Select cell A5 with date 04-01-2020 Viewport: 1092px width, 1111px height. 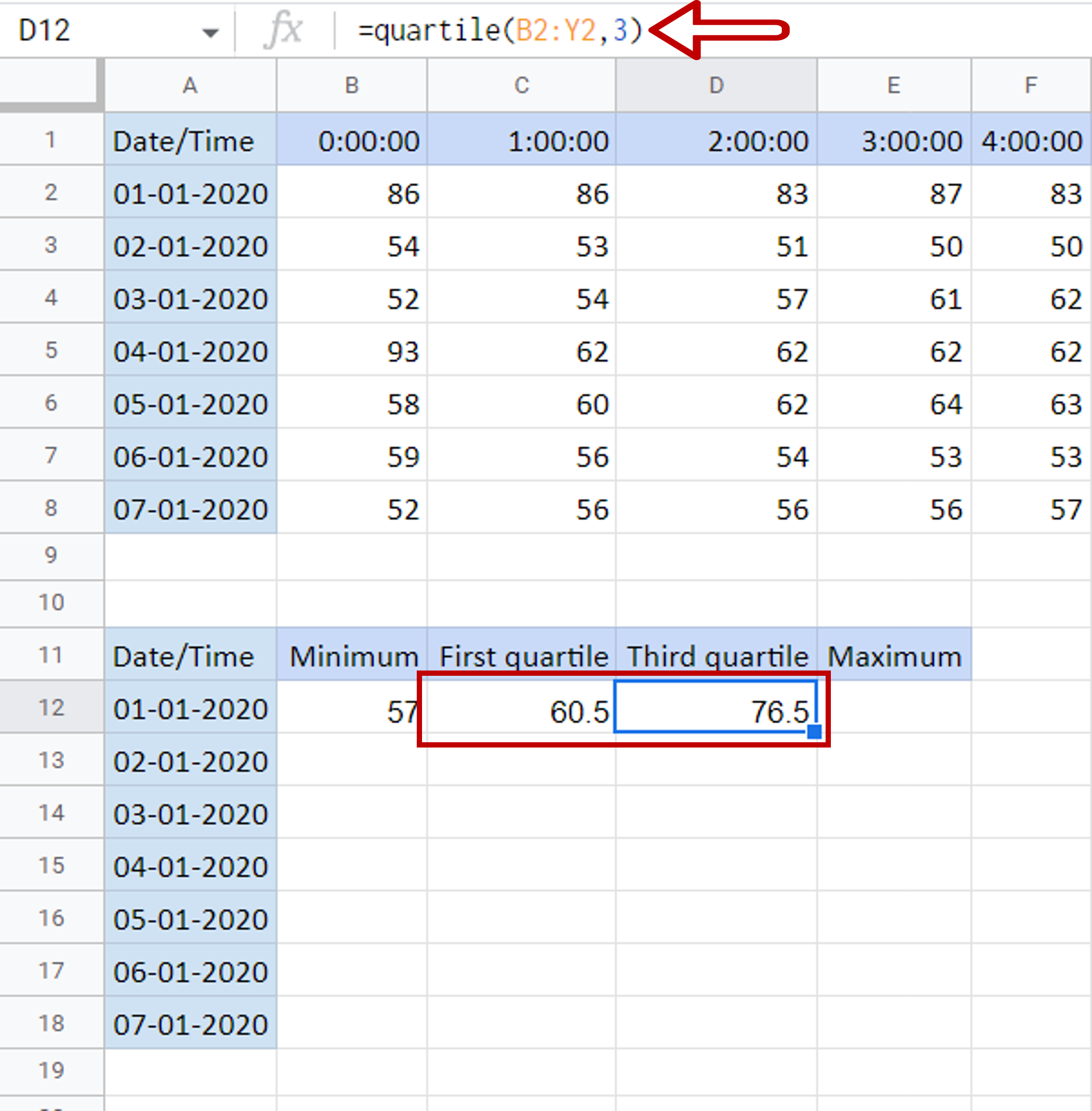pos(190,349)
